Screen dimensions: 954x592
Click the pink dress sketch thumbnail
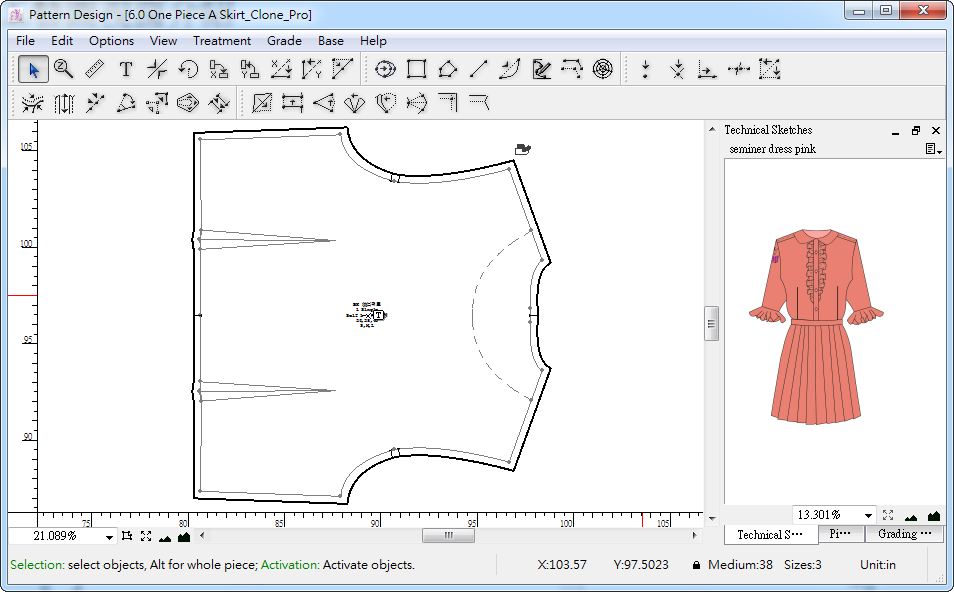click(x=815, y=325)
